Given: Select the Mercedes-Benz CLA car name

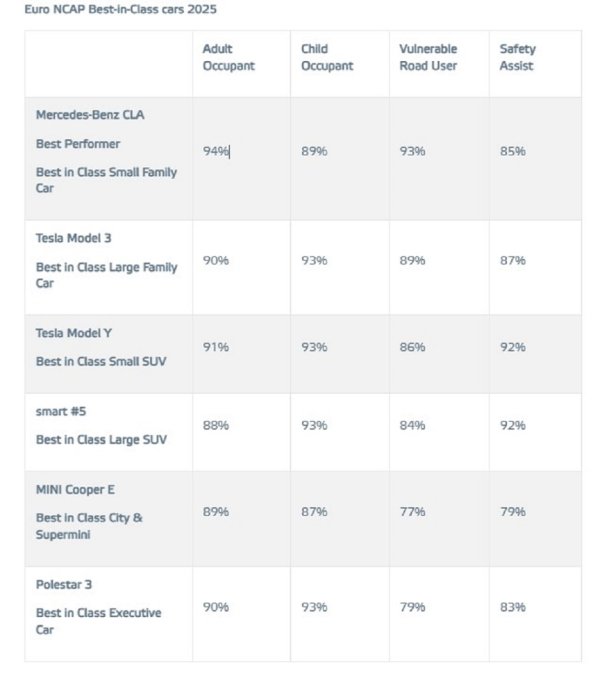Looking at the screenshot, I should click(x=89, y=115).
